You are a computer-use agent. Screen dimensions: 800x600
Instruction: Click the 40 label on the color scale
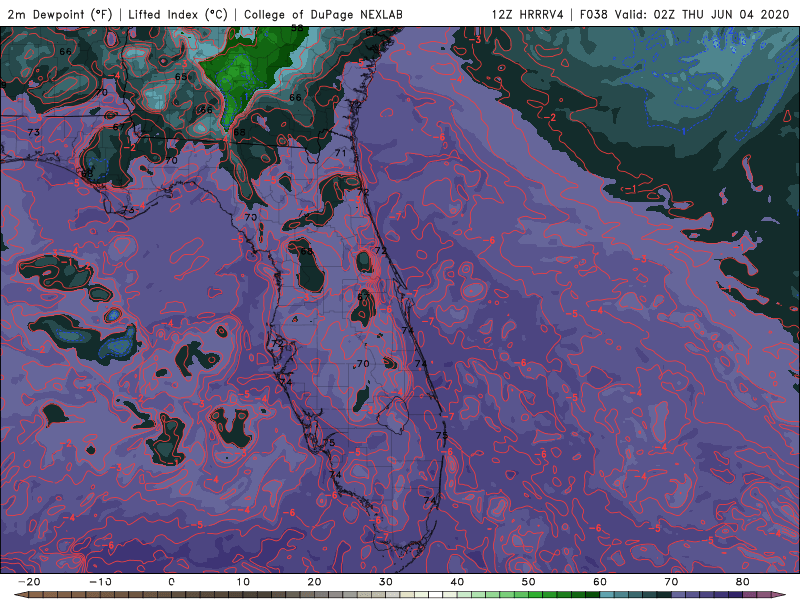pyautogui.click(x=457, y=582)
